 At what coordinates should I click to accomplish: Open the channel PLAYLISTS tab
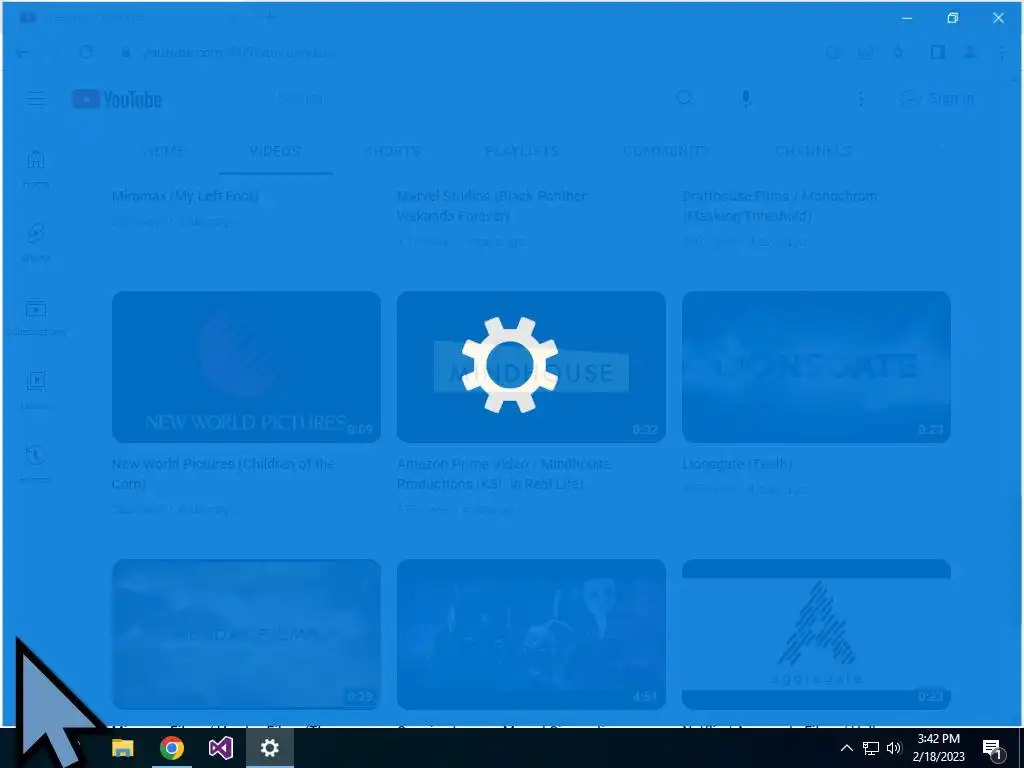click(522, 151)
